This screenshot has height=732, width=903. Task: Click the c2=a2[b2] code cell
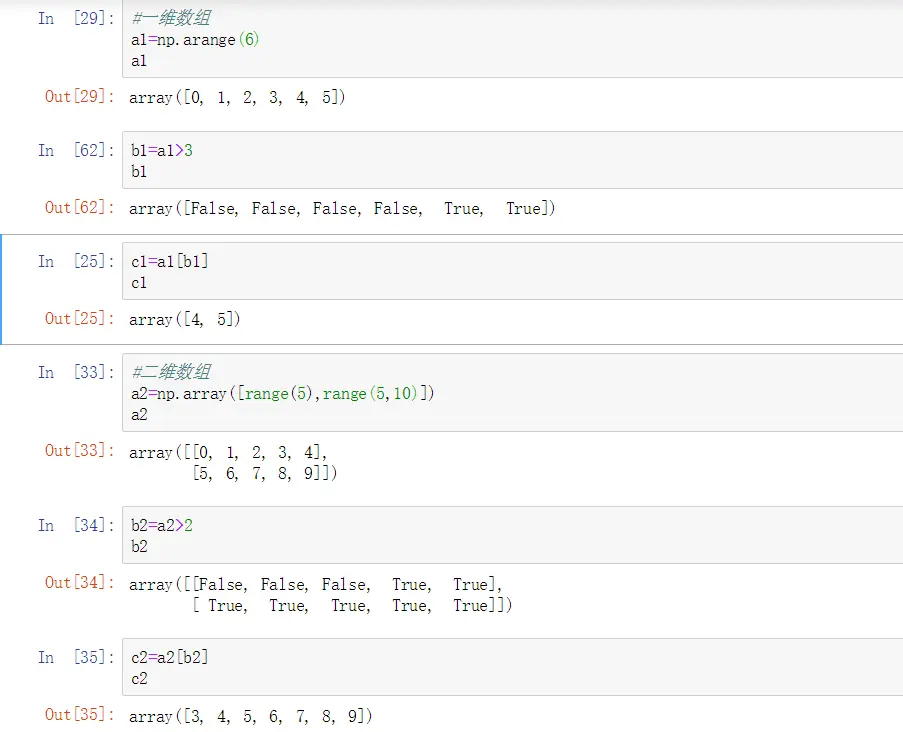pos(500,667)
